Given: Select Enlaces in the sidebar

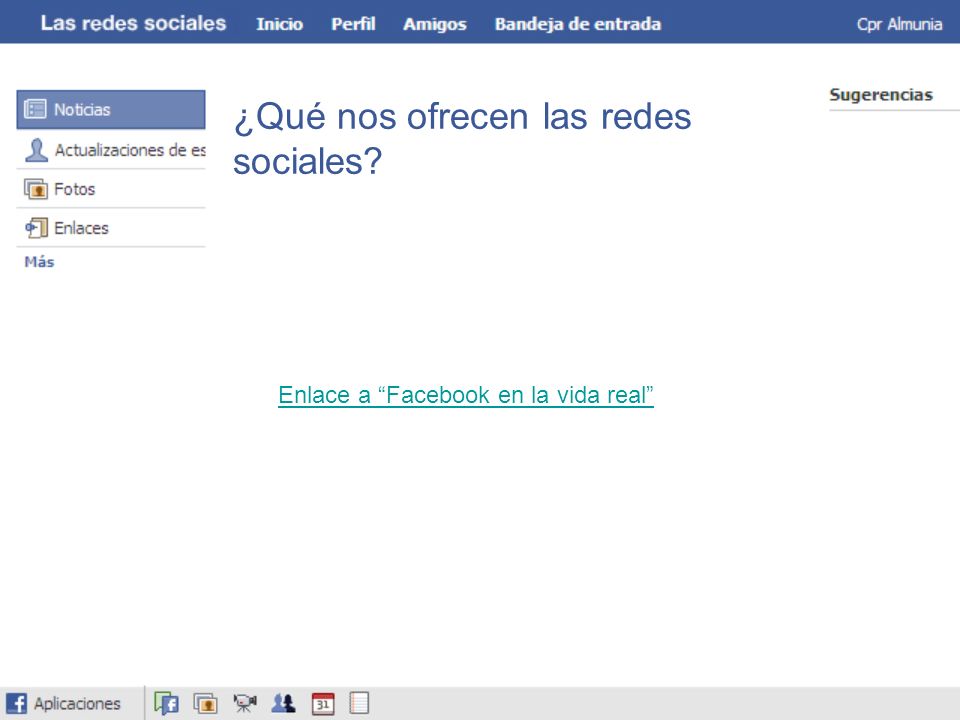Looking at the screenshot, I should click(x=111, y=228).
